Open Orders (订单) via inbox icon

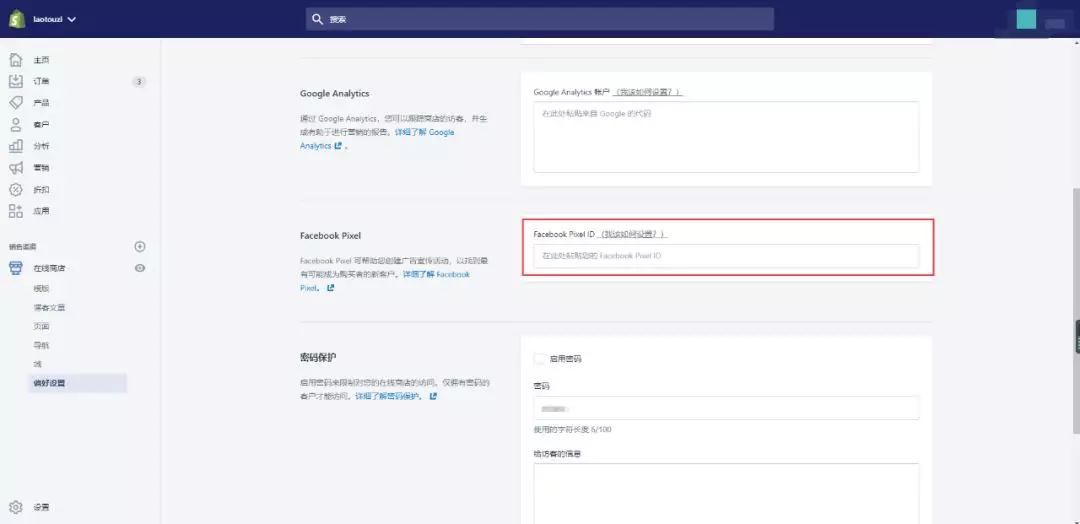(x=16, y=81)
